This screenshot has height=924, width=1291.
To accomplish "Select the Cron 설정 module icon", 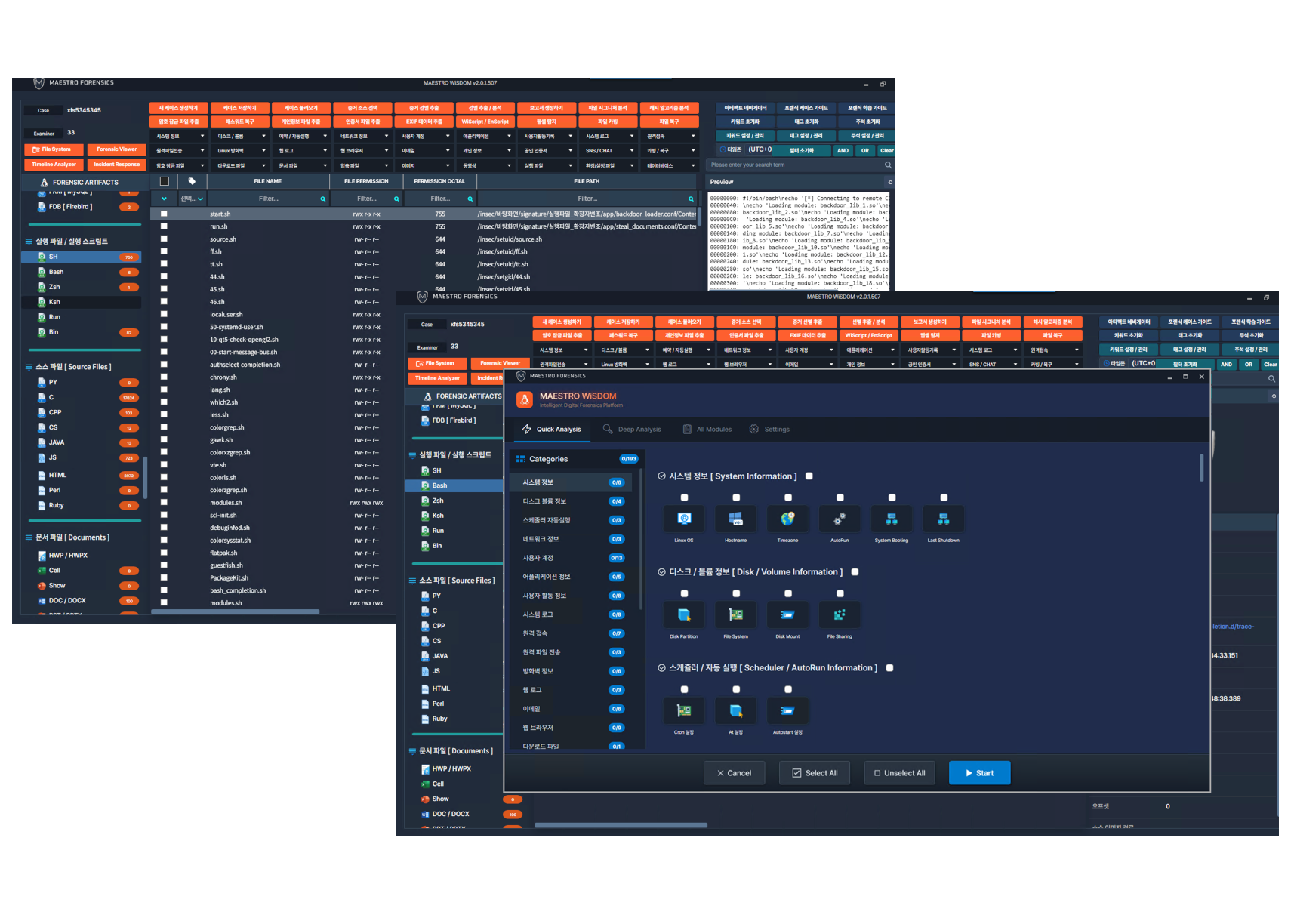I will click(x=684, y=710).
